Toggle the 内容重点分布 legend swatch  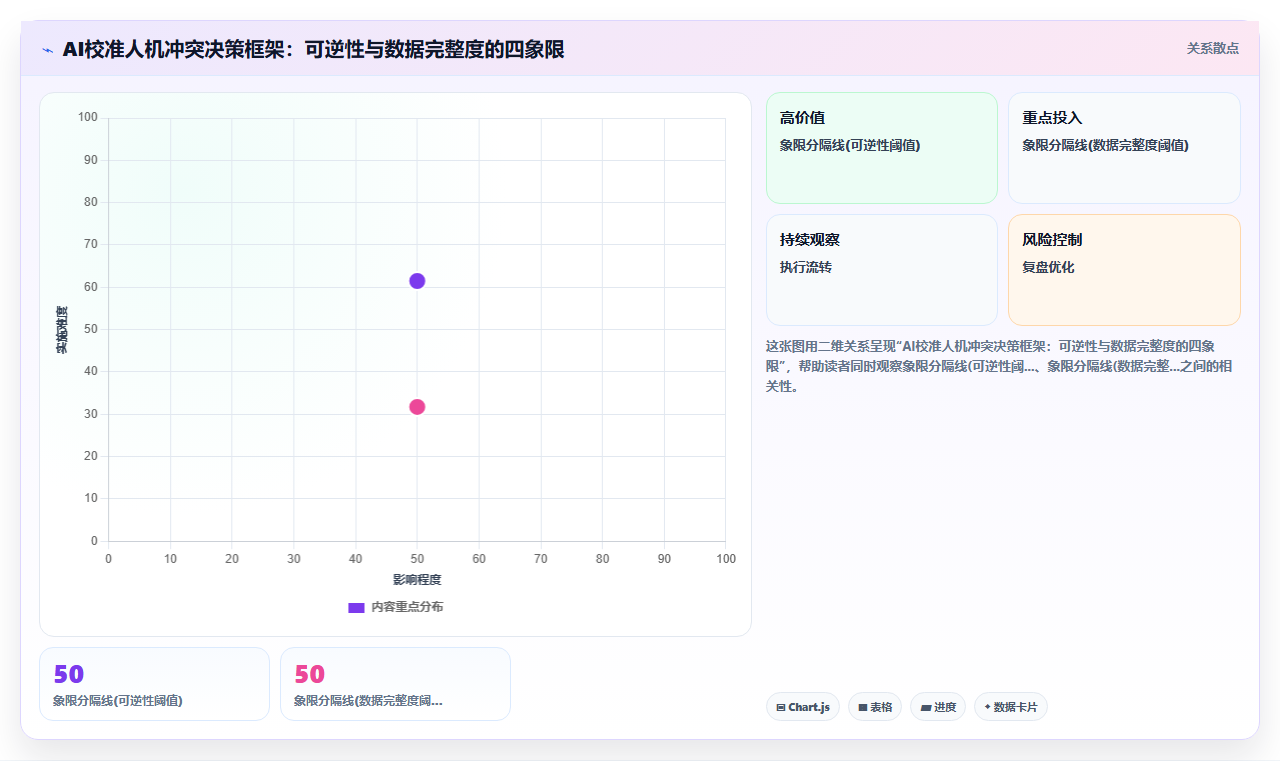356,607
